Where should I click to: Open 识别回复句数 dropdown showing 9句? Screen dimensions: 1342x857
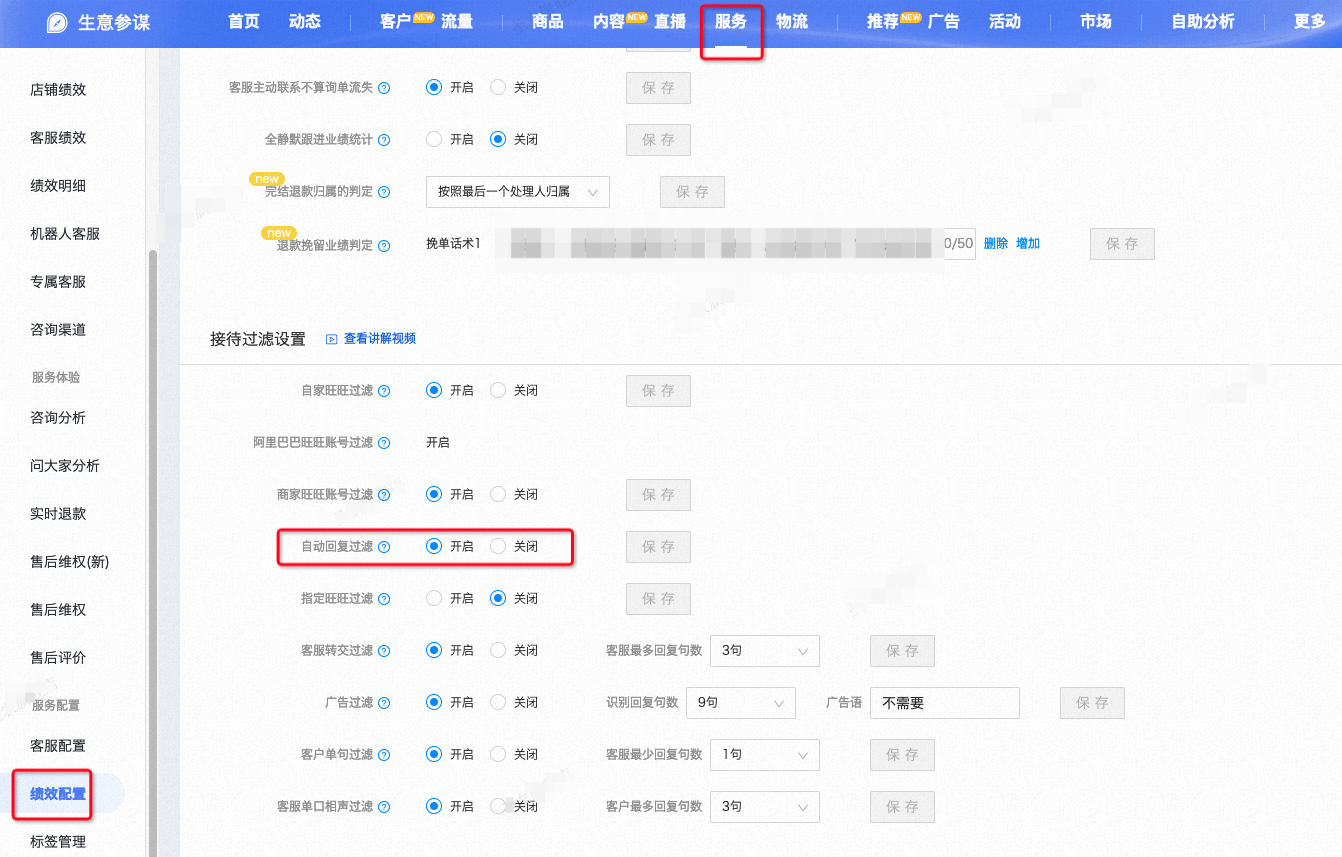741,703
